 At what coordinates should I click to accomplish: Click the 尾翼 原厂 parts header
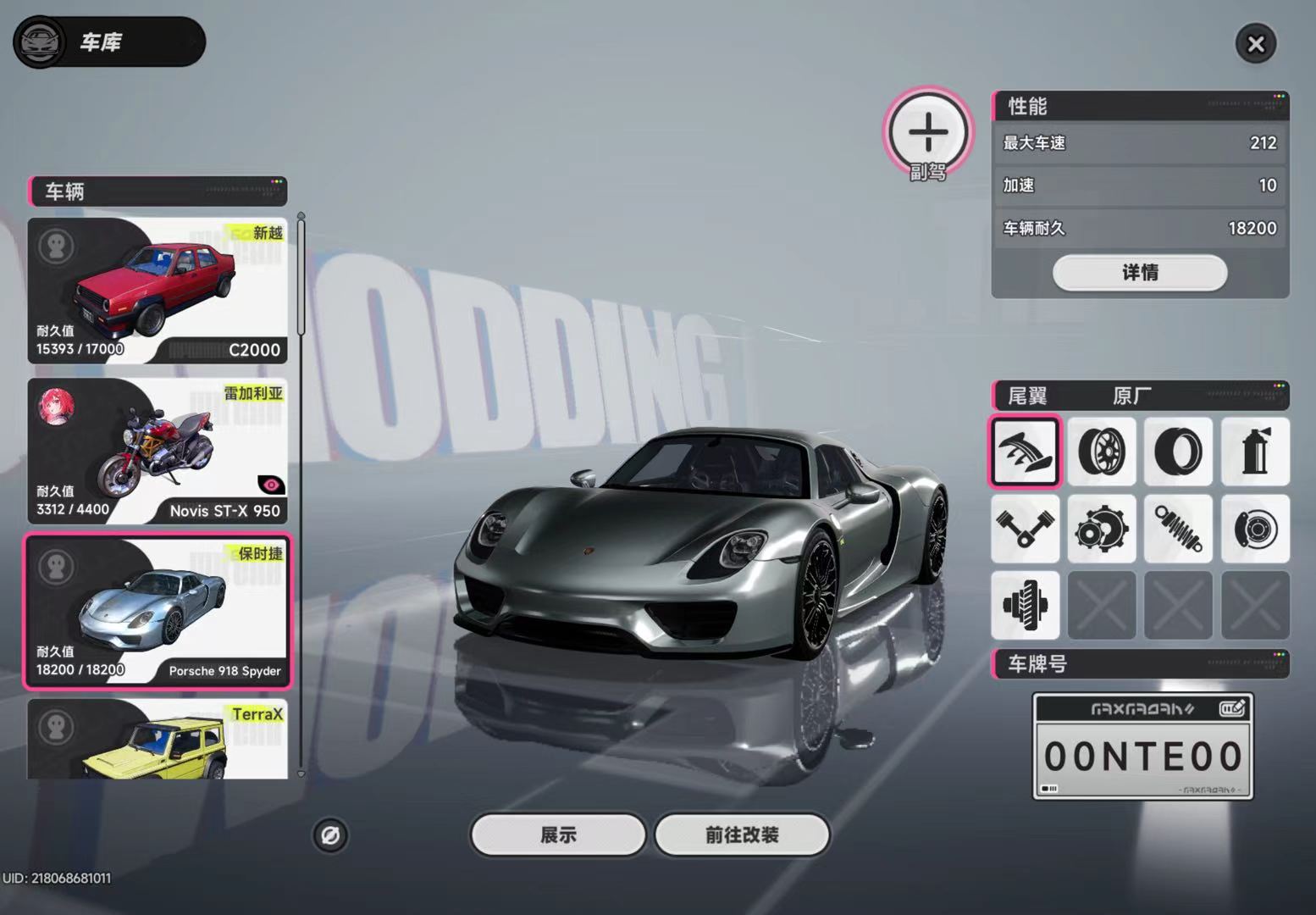tap(1140, 396)
